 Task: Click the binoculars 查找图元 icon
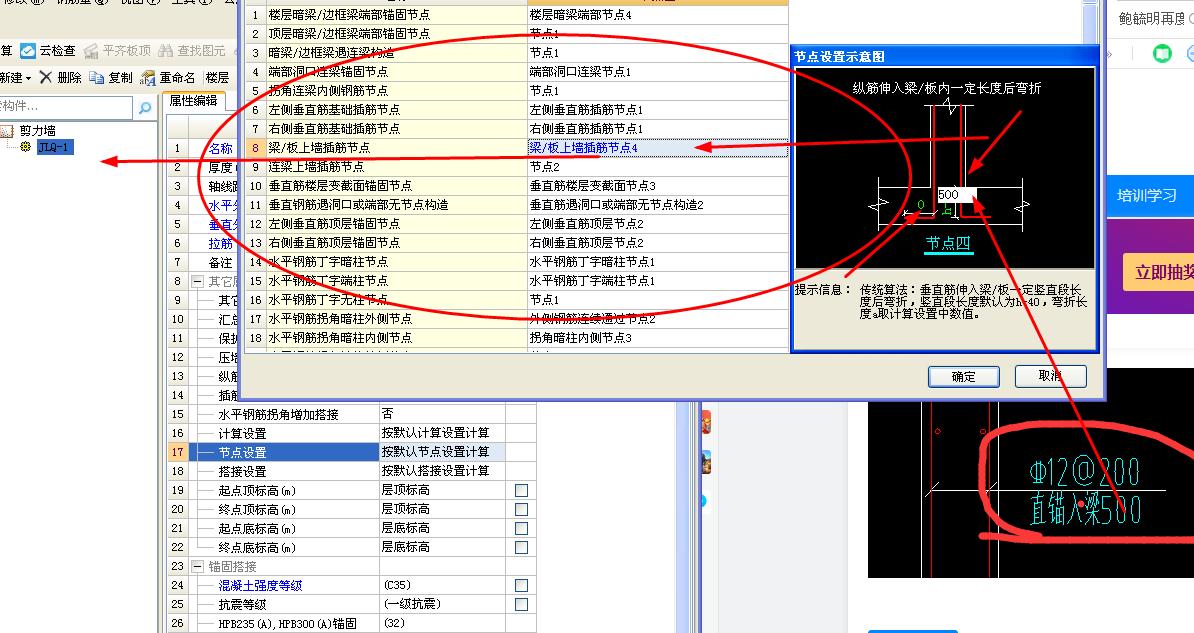pyautogui.click(x=165, y=51)
